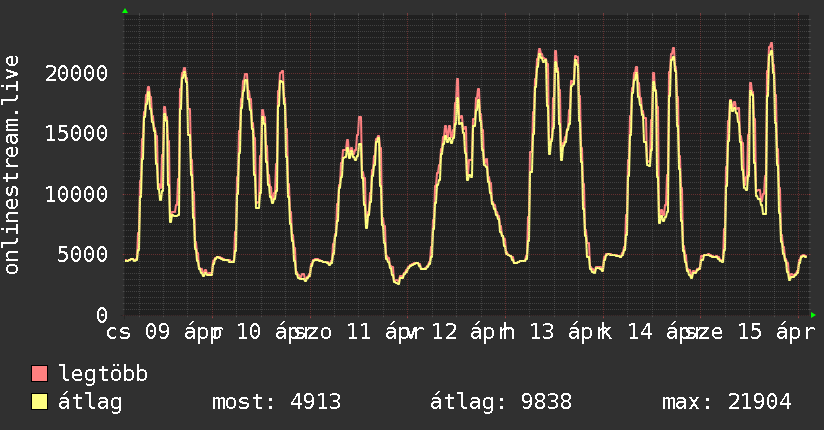Click the onlinestream.live vertical axis title
Image resolution: width=824 pixels, height=430 pixels.
click(12, 165)
